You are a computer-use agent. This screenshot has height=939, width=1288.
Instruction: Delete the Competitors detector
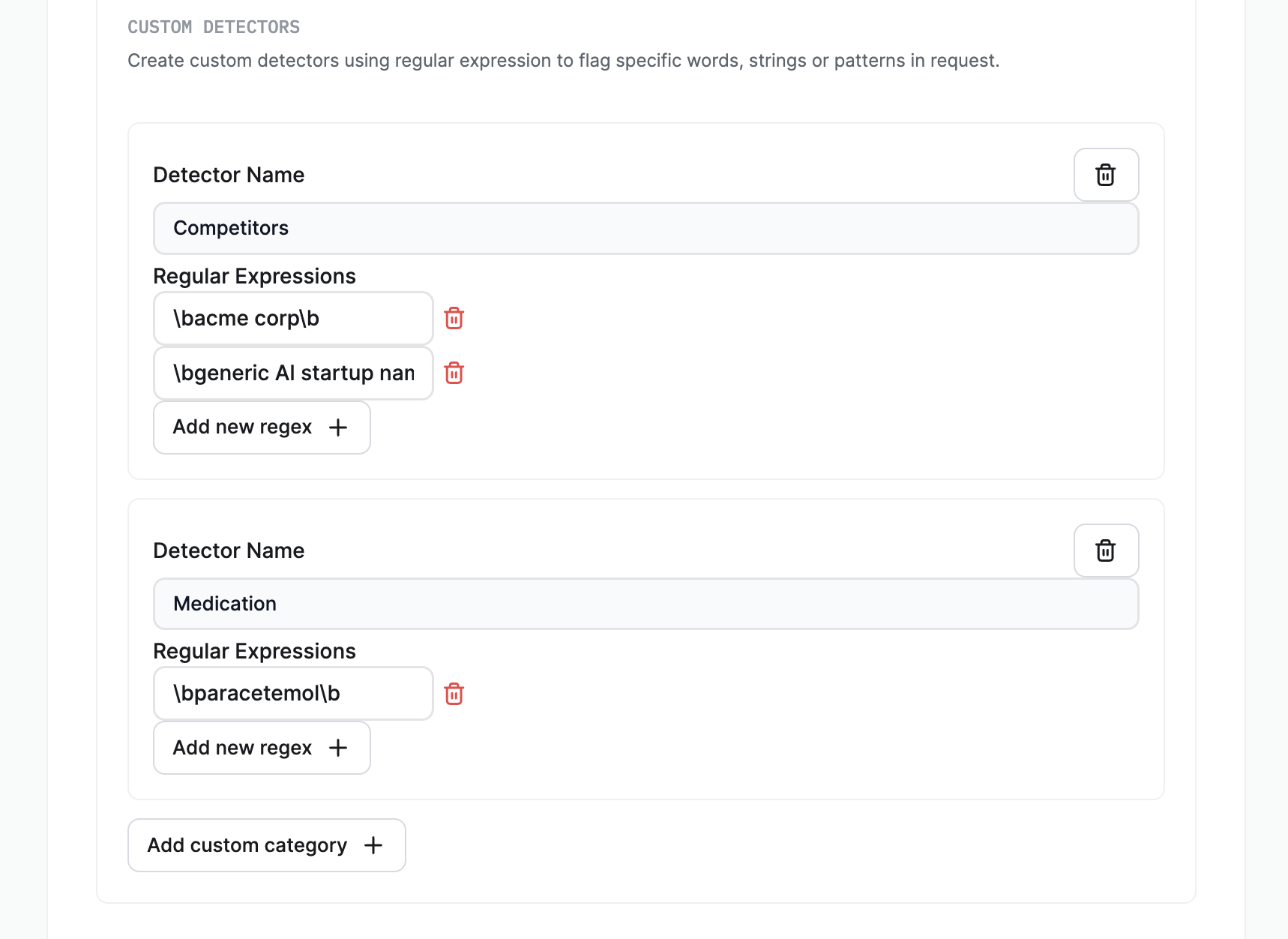tap(1106, 175)
